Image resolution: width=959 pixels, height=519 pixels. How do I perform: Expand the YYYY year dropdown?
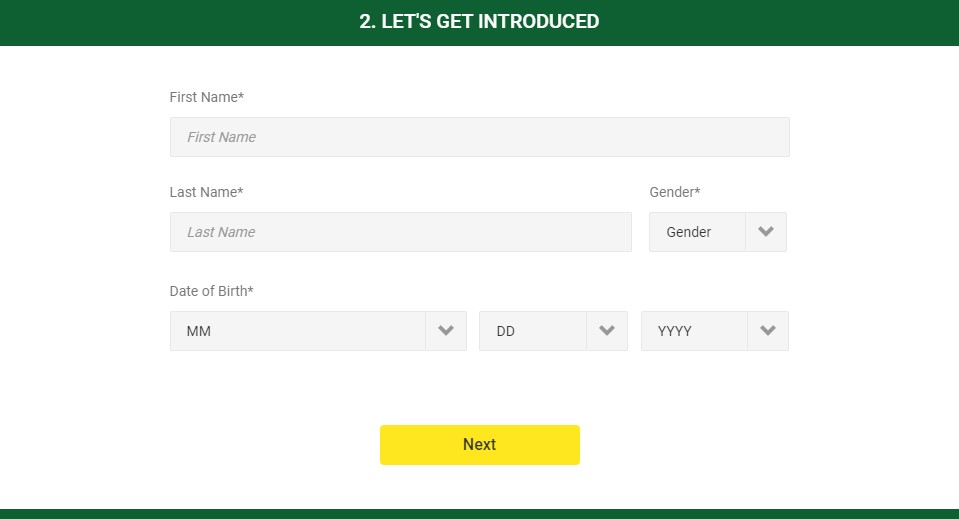coord(714,331)
